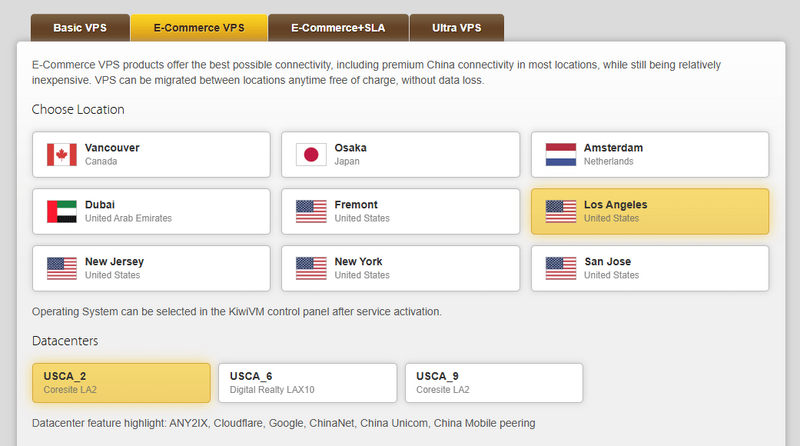Click the US flag beside Los Angeles
Screen dimensions: 800x446
pos(561,211)
